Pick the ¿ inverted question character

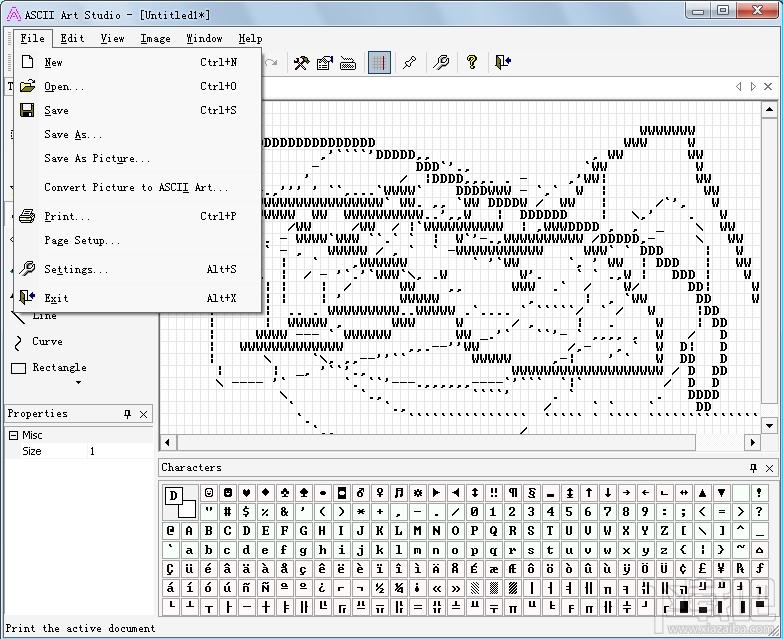point(322,588)
